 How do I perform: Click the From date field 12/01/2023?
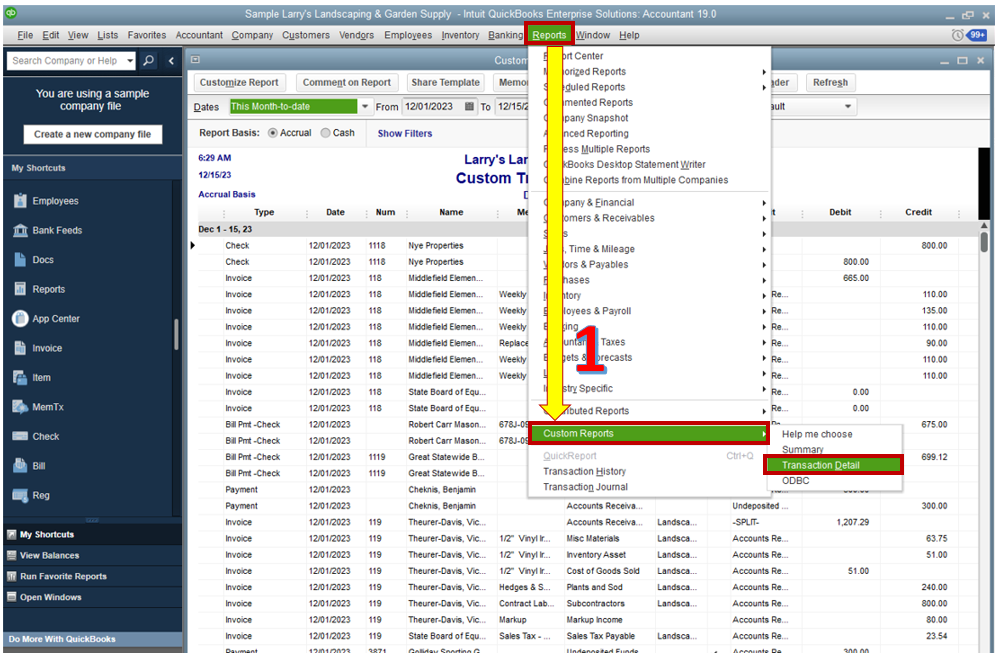click(x=432, y=106)
